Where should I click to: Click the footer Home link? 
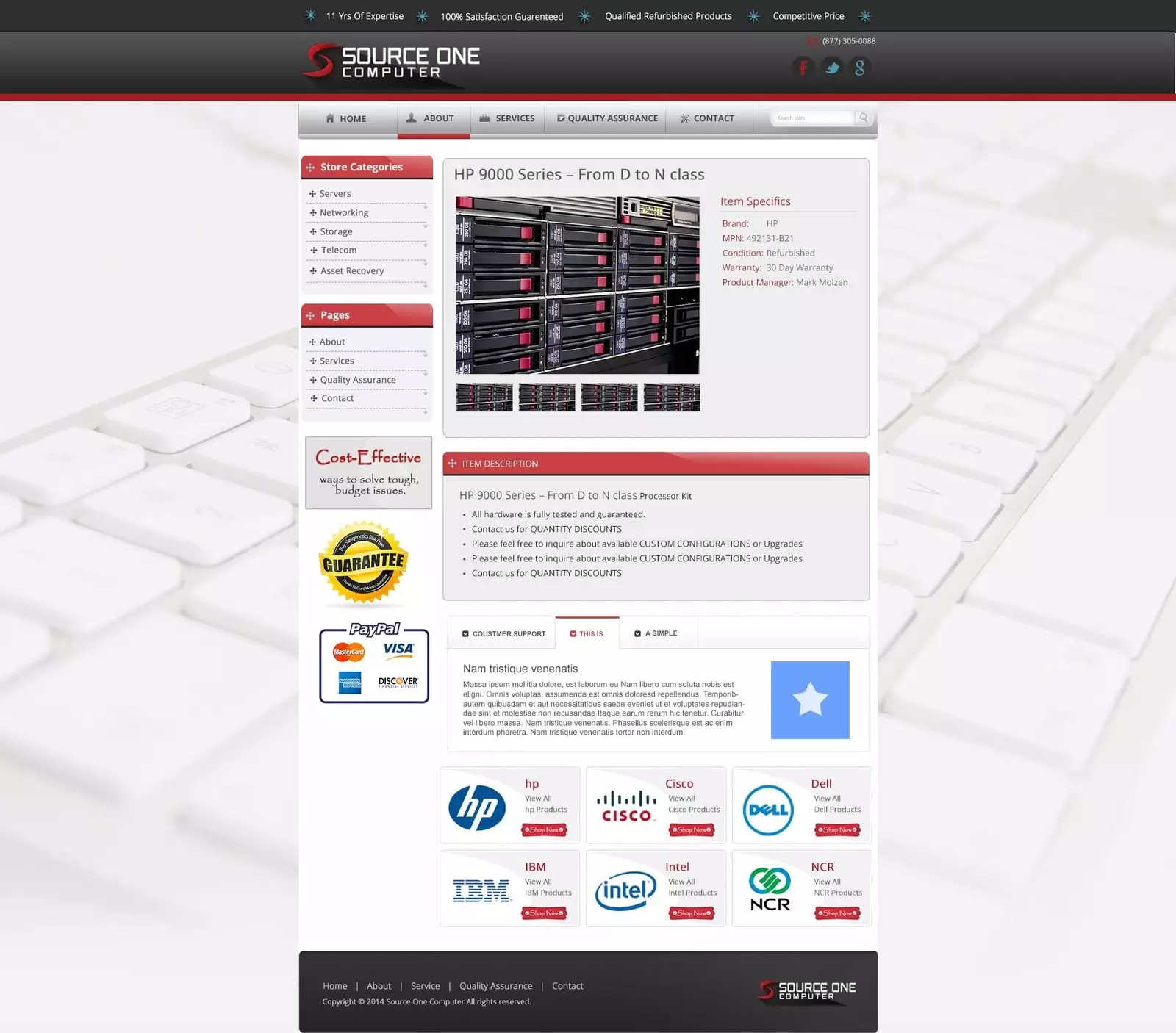(x=334, y=986)
